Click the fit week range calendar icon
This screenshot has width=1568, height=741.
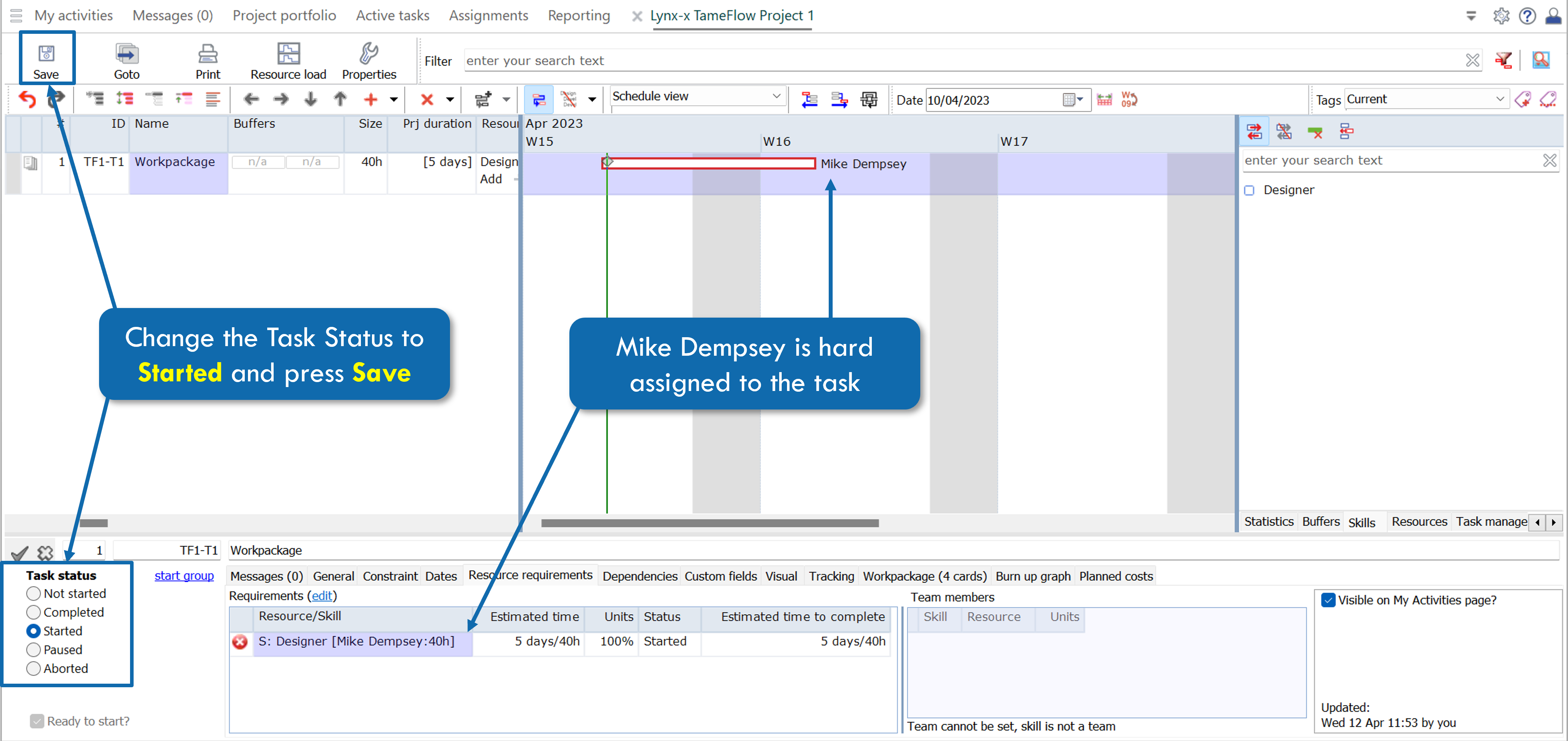tap(1104, 99)
